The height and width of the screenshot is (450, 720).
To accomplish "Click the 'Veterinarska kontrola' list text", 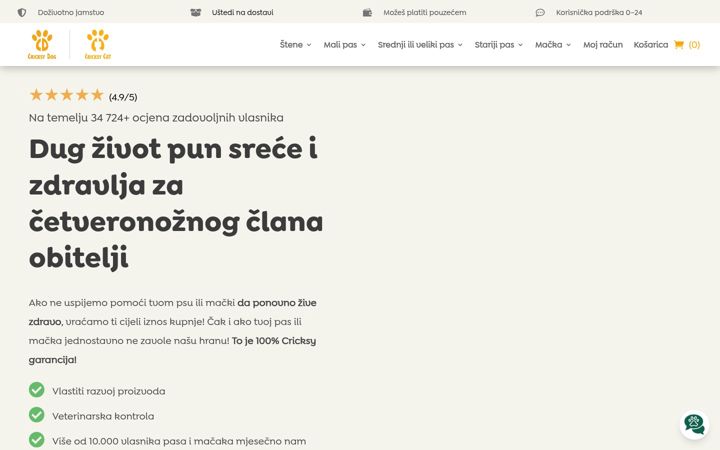I will click(103, 416).
